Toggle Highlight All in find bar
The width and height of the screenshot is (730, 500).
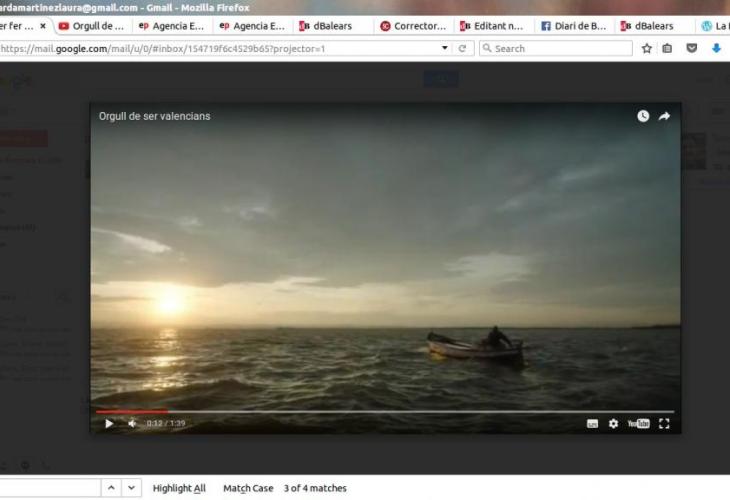[179, 488]
